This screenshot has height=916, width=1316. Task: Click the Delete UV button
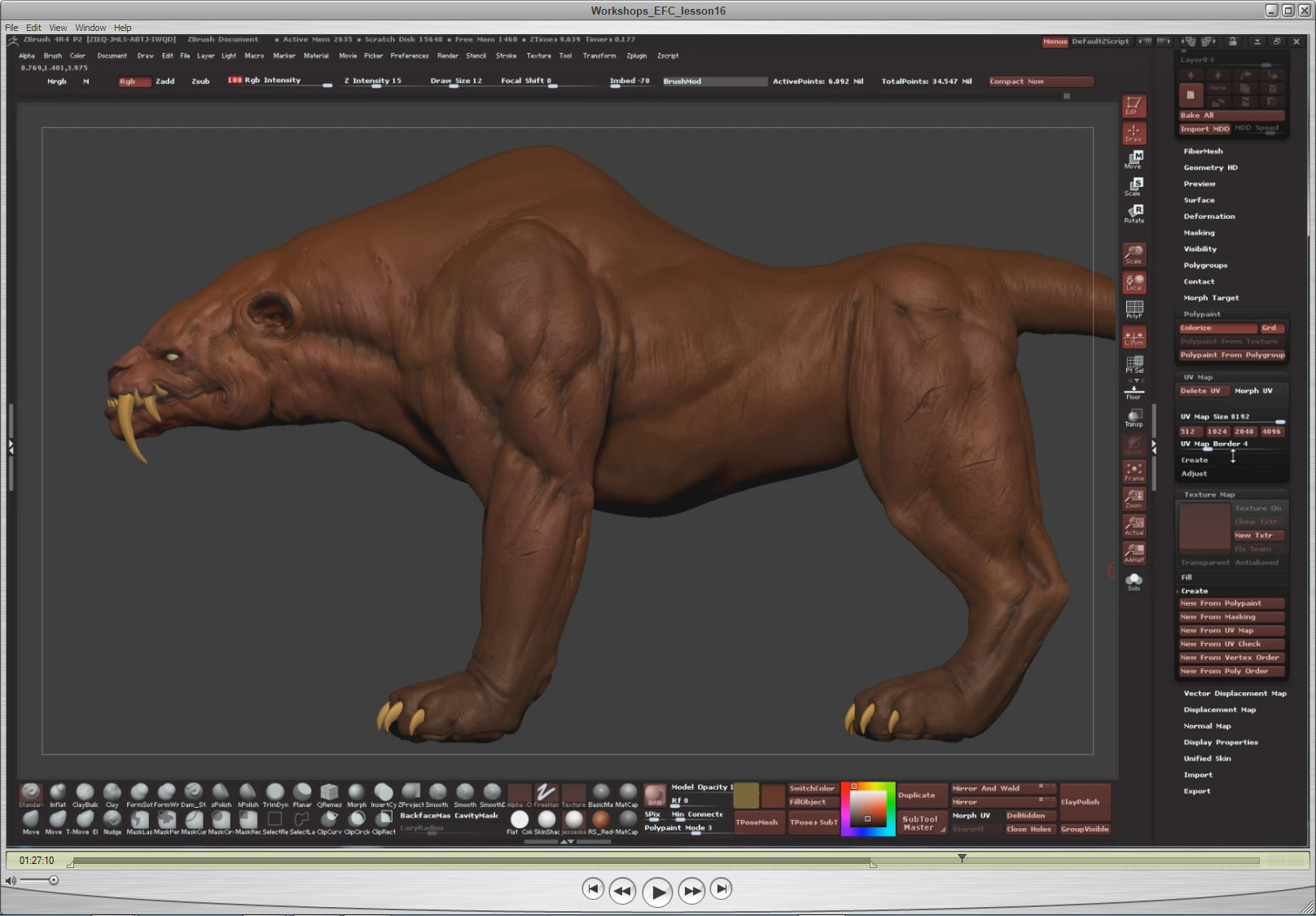coord(1203,391)
